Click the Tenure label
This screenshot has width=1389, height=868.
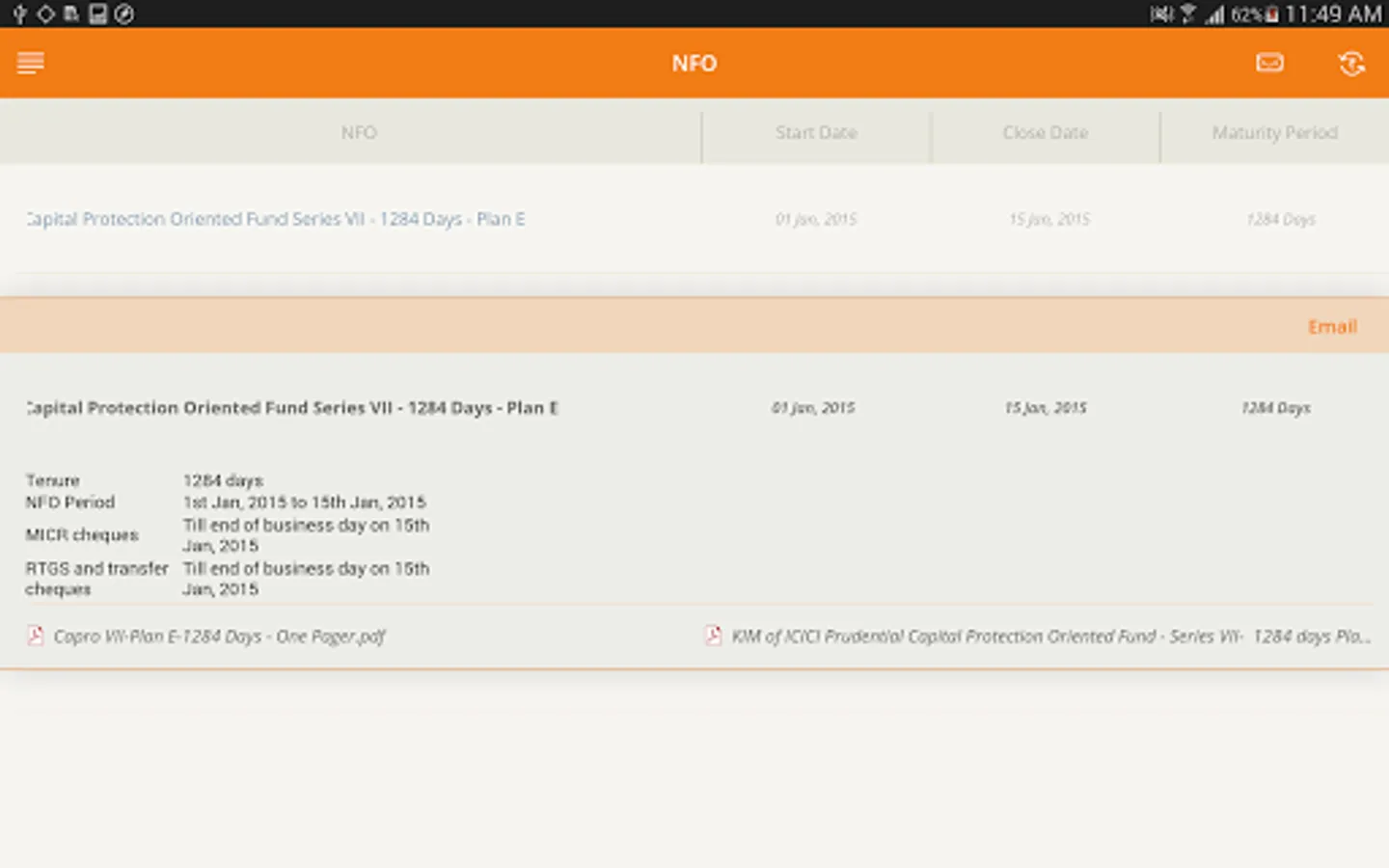[x=53, y=480]
